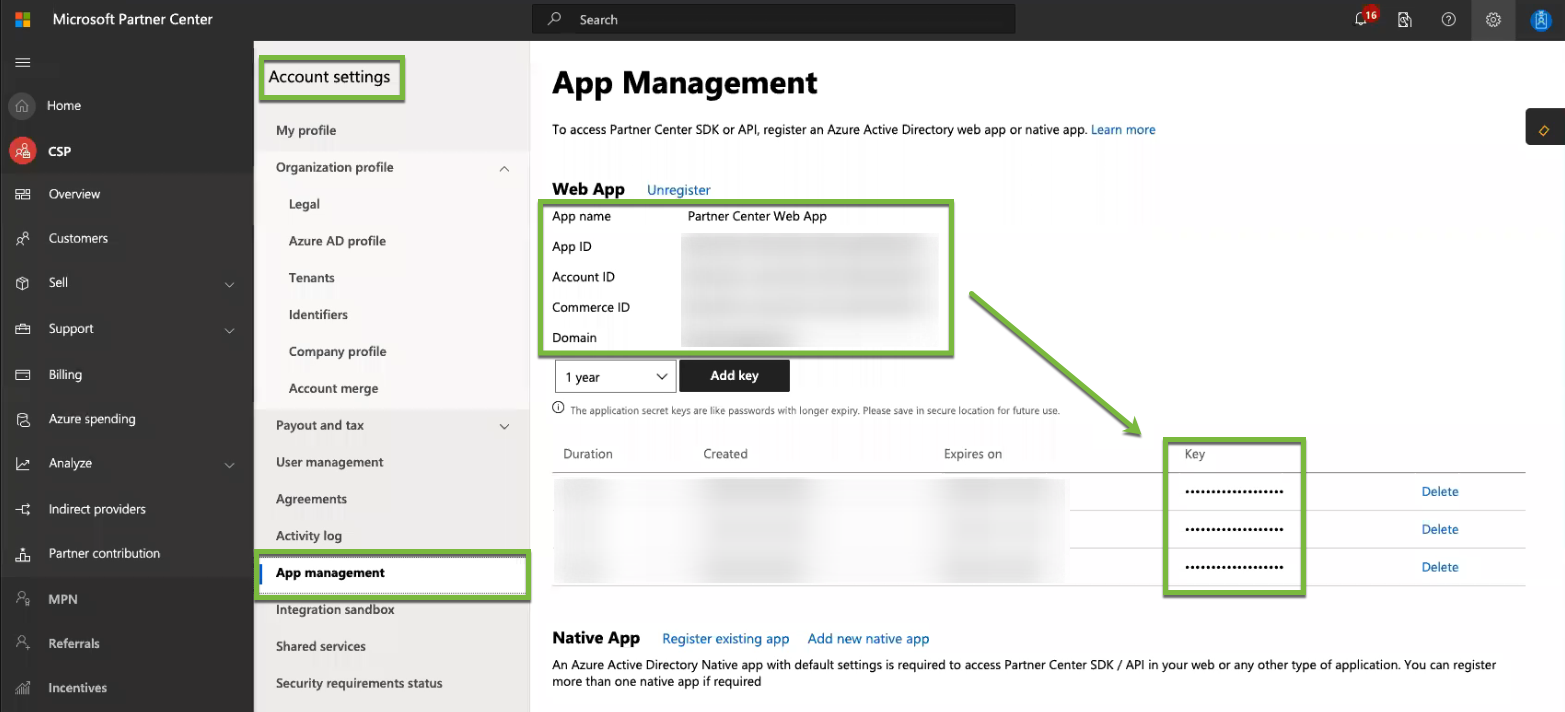Expand the Payout and tax section
The image size is (1565, 712).
coord(504,426)
